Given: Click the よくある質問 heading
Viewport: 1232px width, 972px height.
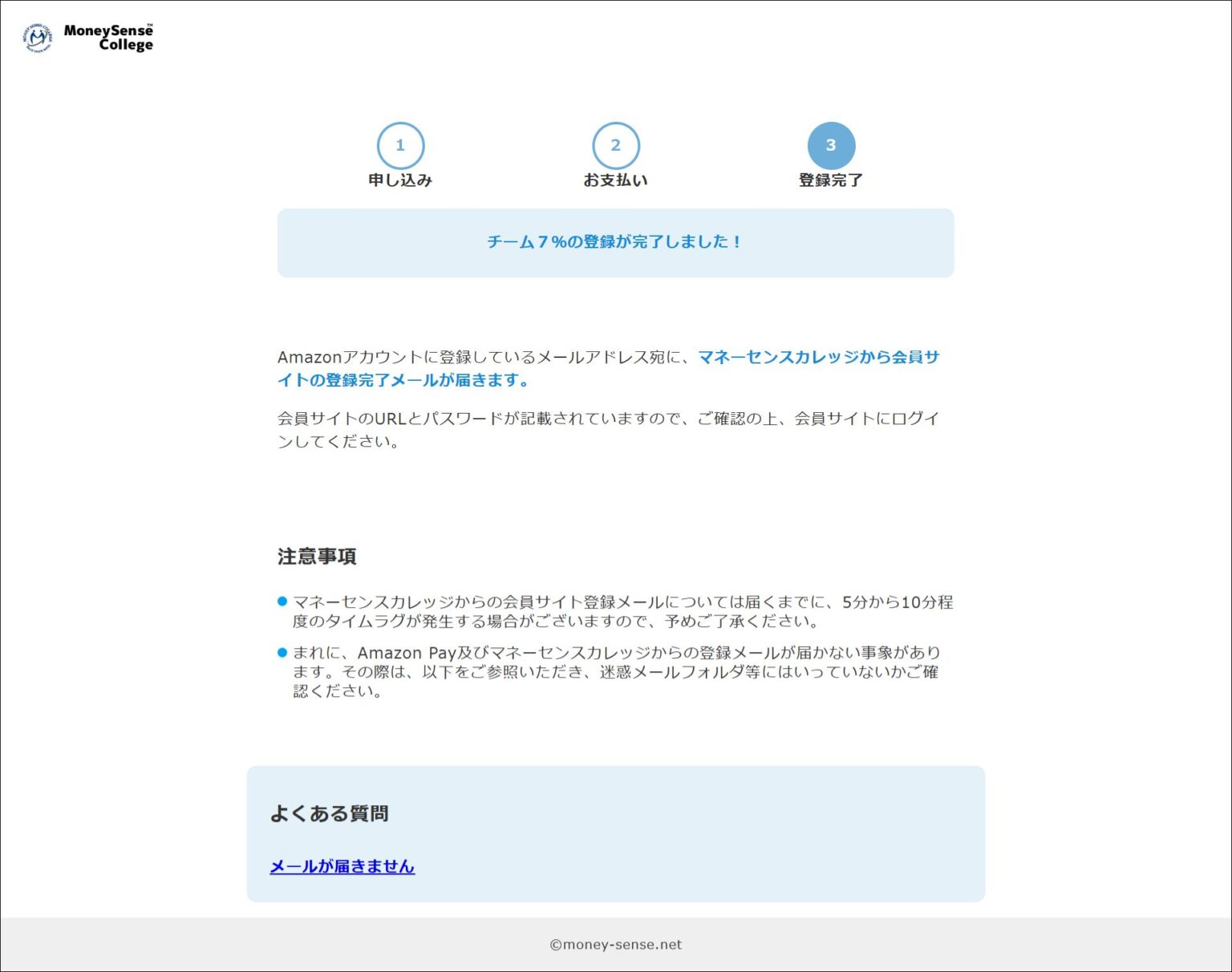Looking at the screenshot, I should (329, 813).
